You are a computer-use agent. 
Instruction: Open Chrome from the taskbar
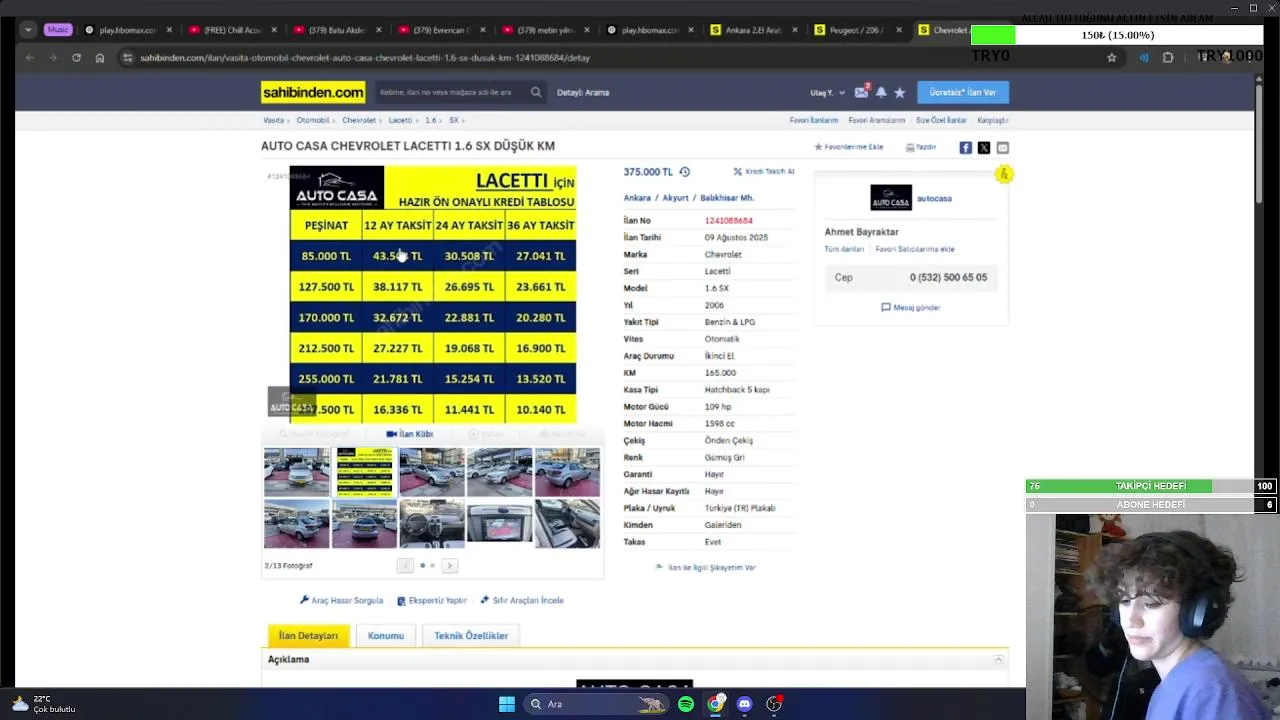click(715, 704)
